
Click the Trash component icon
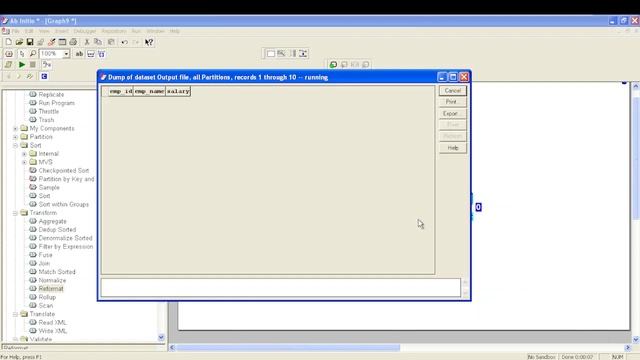tap(33, 120)
